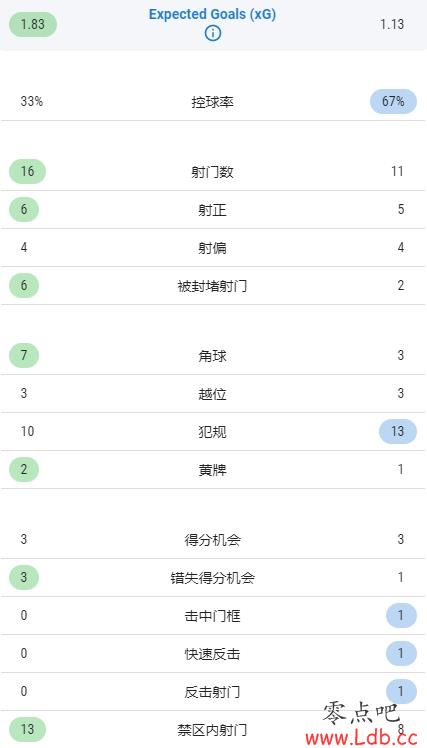Click the 13 fouls blue badge
This screenshot has height=748, width=427.
coord(398,431)
